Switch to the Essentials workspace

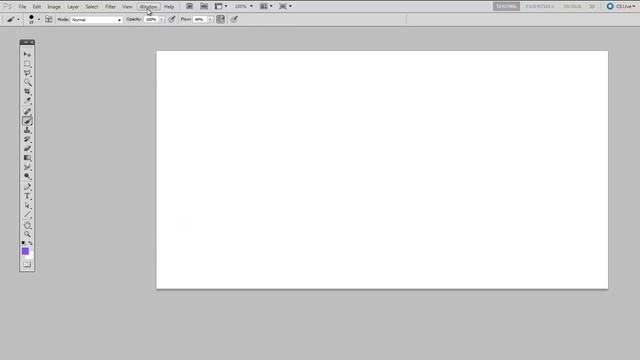540,7
